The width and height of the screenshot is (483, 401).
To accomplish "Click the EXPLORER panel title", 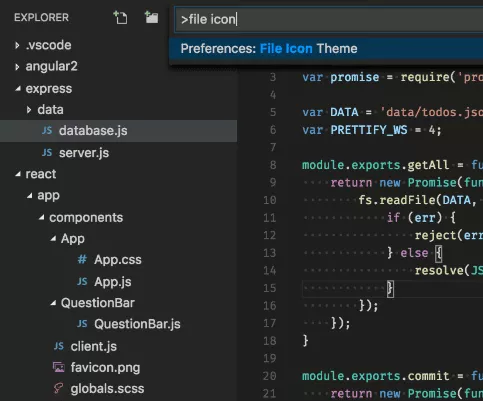I will [x=41, y=17].
